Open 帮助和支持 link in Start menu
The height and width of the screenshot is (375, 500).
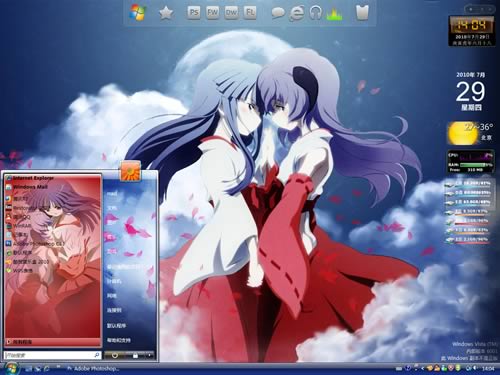tap(119, 340)
